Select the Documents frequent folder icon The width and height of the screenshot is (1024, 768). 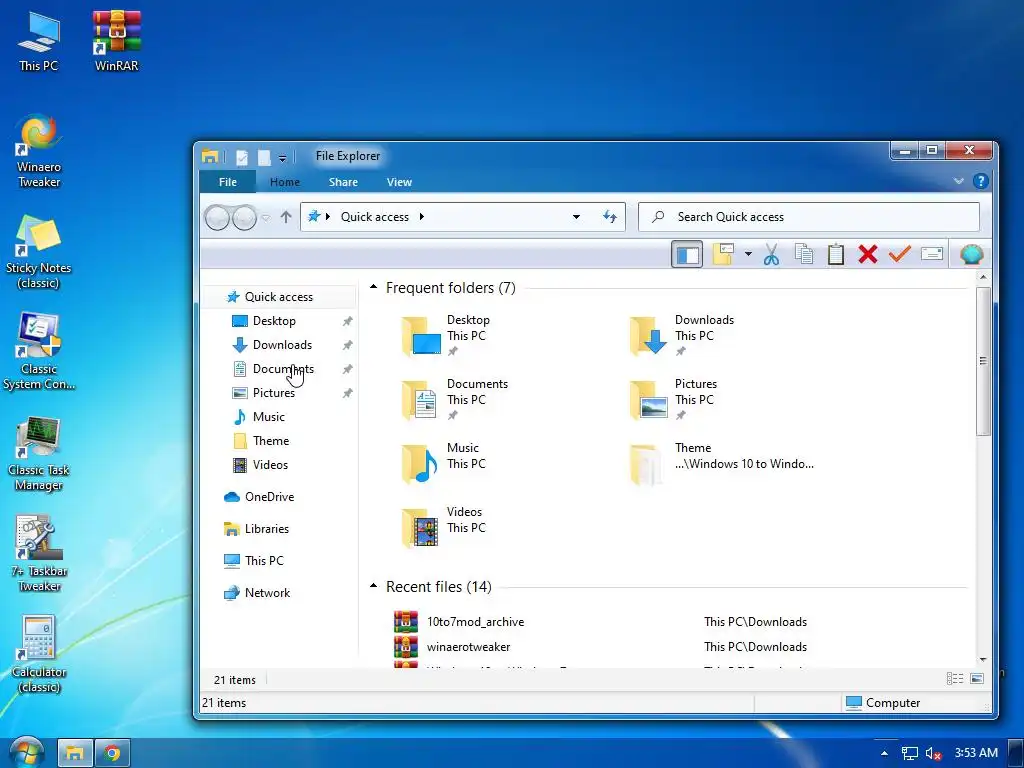[x=420, y=400]
